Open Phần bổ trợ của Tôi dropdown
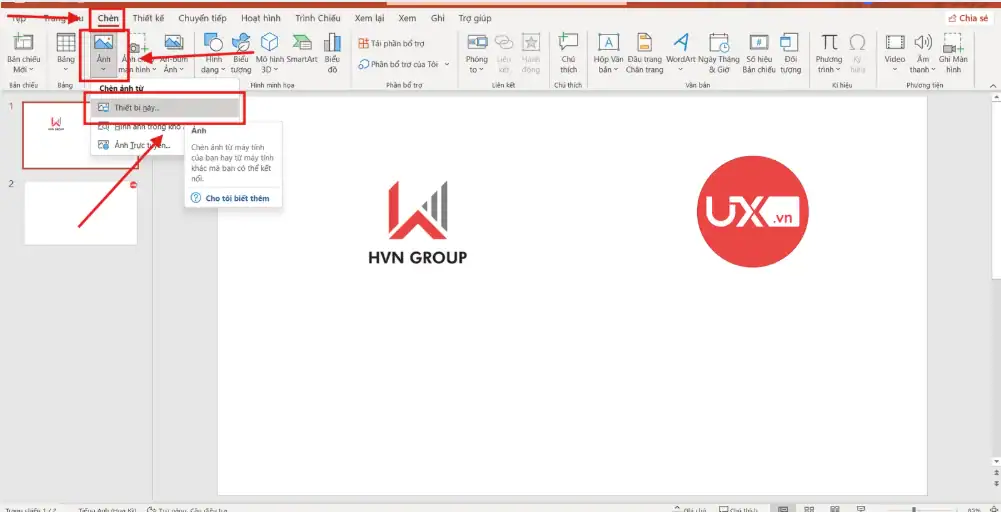1001x512 pixels. 403,64
